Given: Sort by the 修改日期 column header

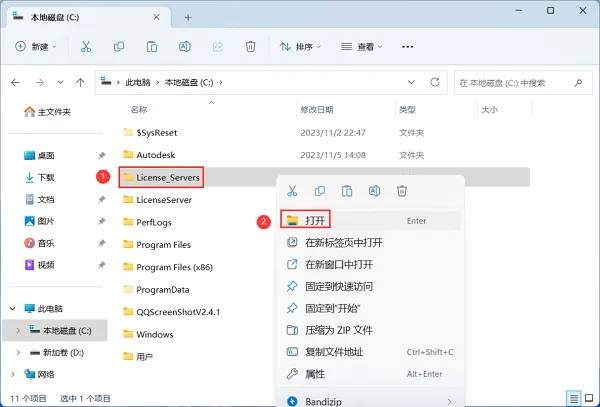Looking at the screenshot, I should (x=317, y=110).
